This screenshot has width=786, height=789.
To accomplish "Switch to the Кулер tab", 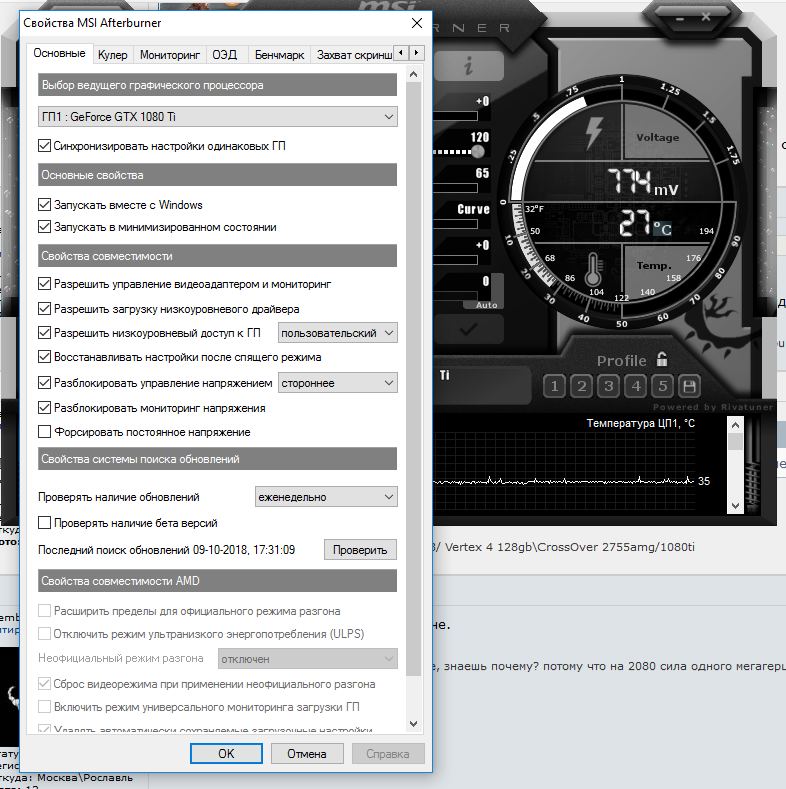I will [113, 55].
